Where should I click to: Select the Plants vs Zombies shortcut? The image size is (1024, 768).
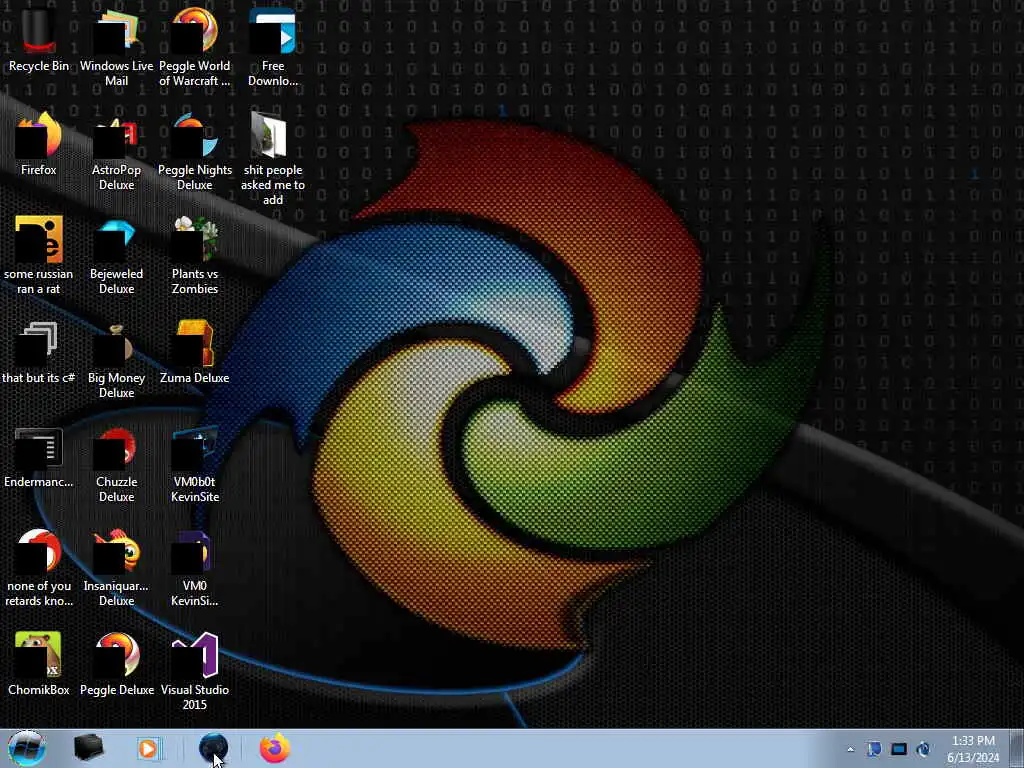(195, 255)
